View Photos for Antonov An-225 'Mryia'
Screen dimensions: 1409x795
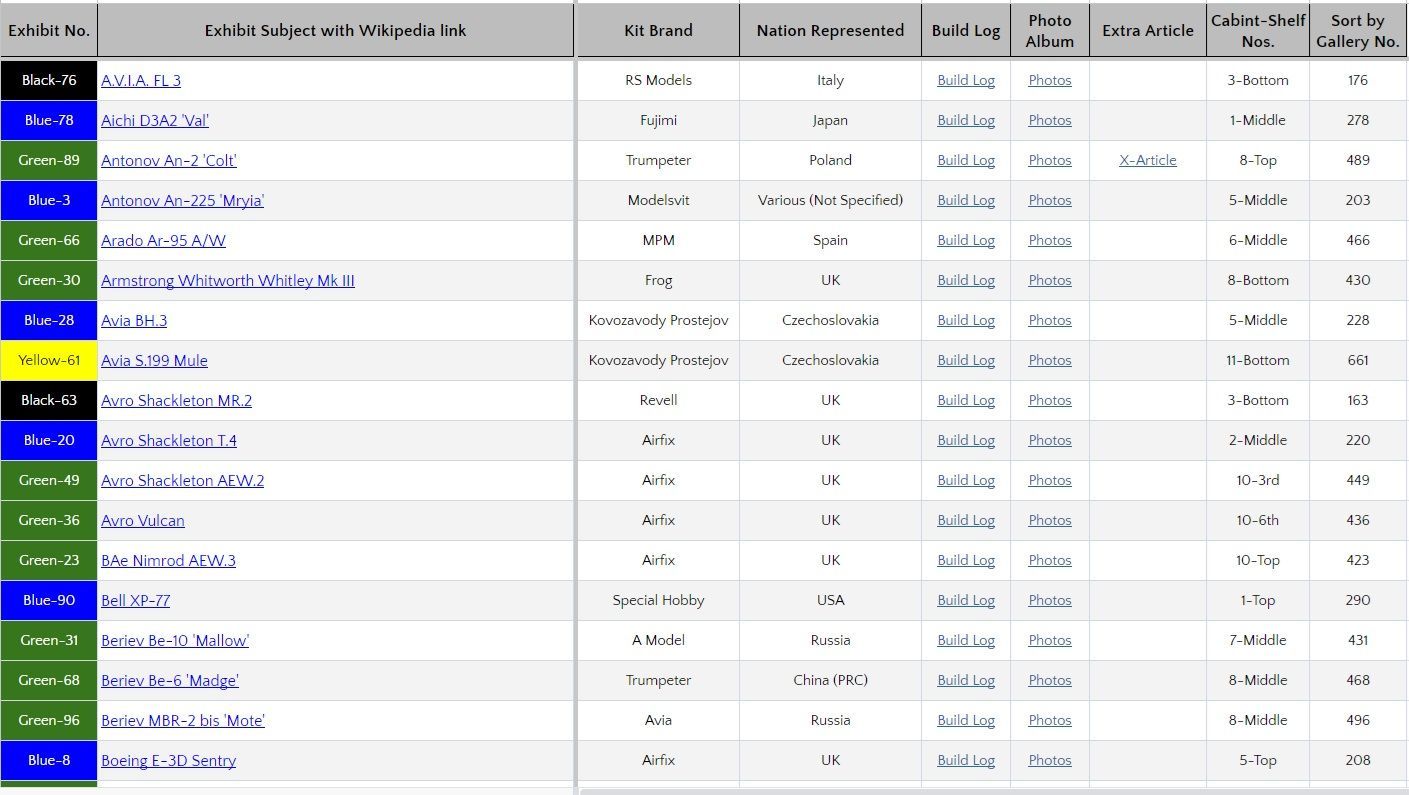click(x=1049, y=200)
